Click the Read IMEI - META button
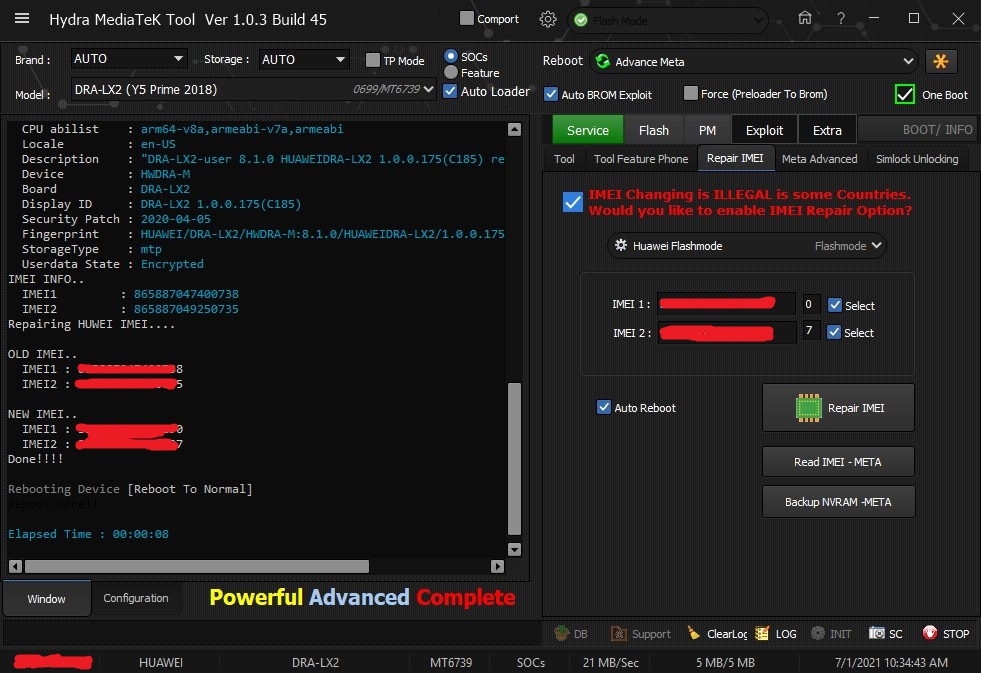 838,461
